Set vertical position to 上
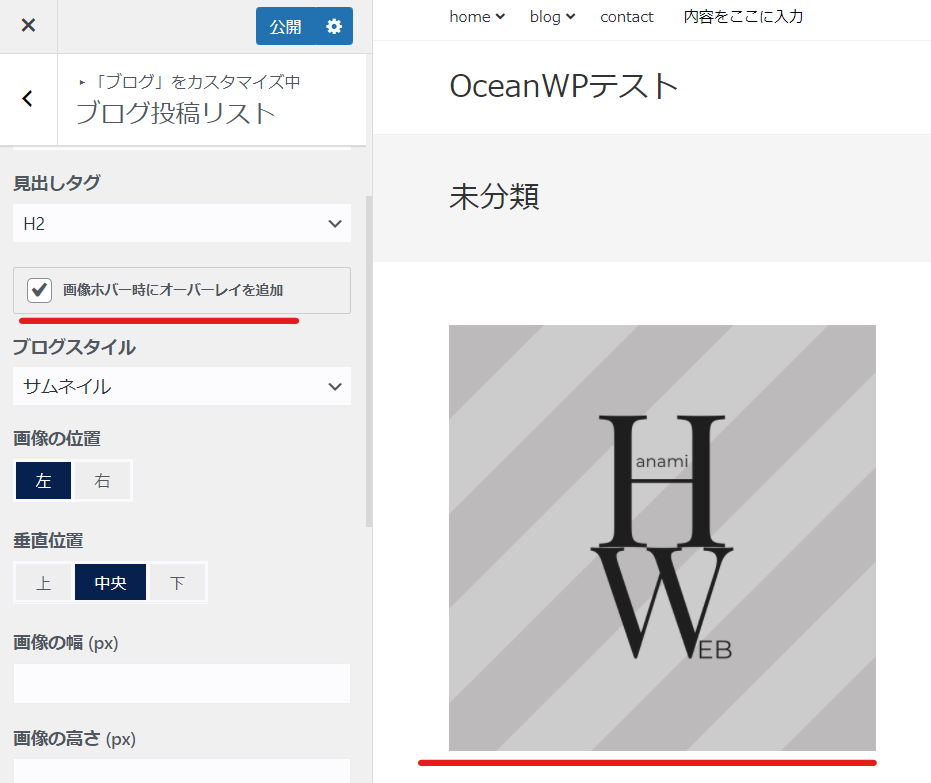931x783 pixels. click(43, 582)
